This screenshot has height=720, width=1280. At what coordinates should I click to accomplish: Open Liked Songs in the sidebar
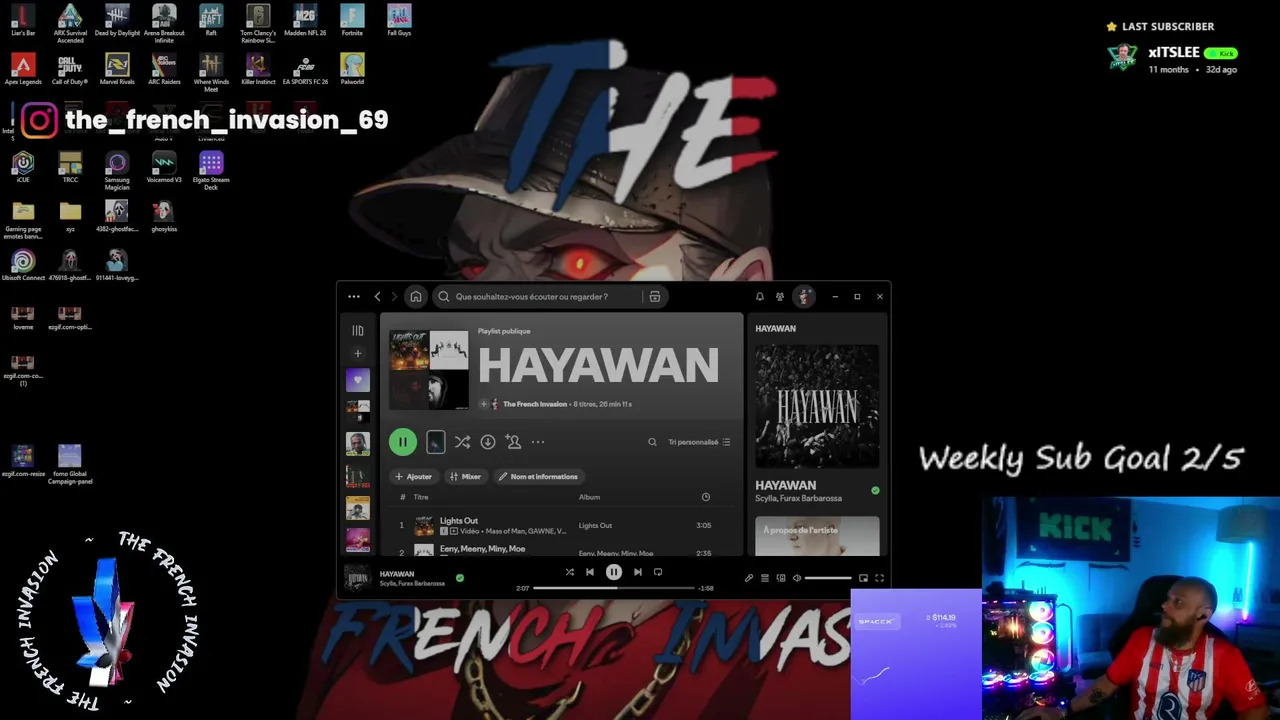point(358,380)
